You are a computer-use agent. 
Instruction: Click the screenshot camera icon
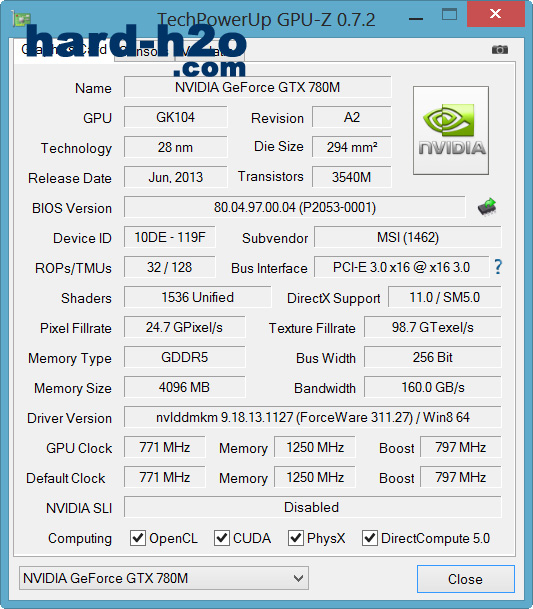click(x=500, y=50)
